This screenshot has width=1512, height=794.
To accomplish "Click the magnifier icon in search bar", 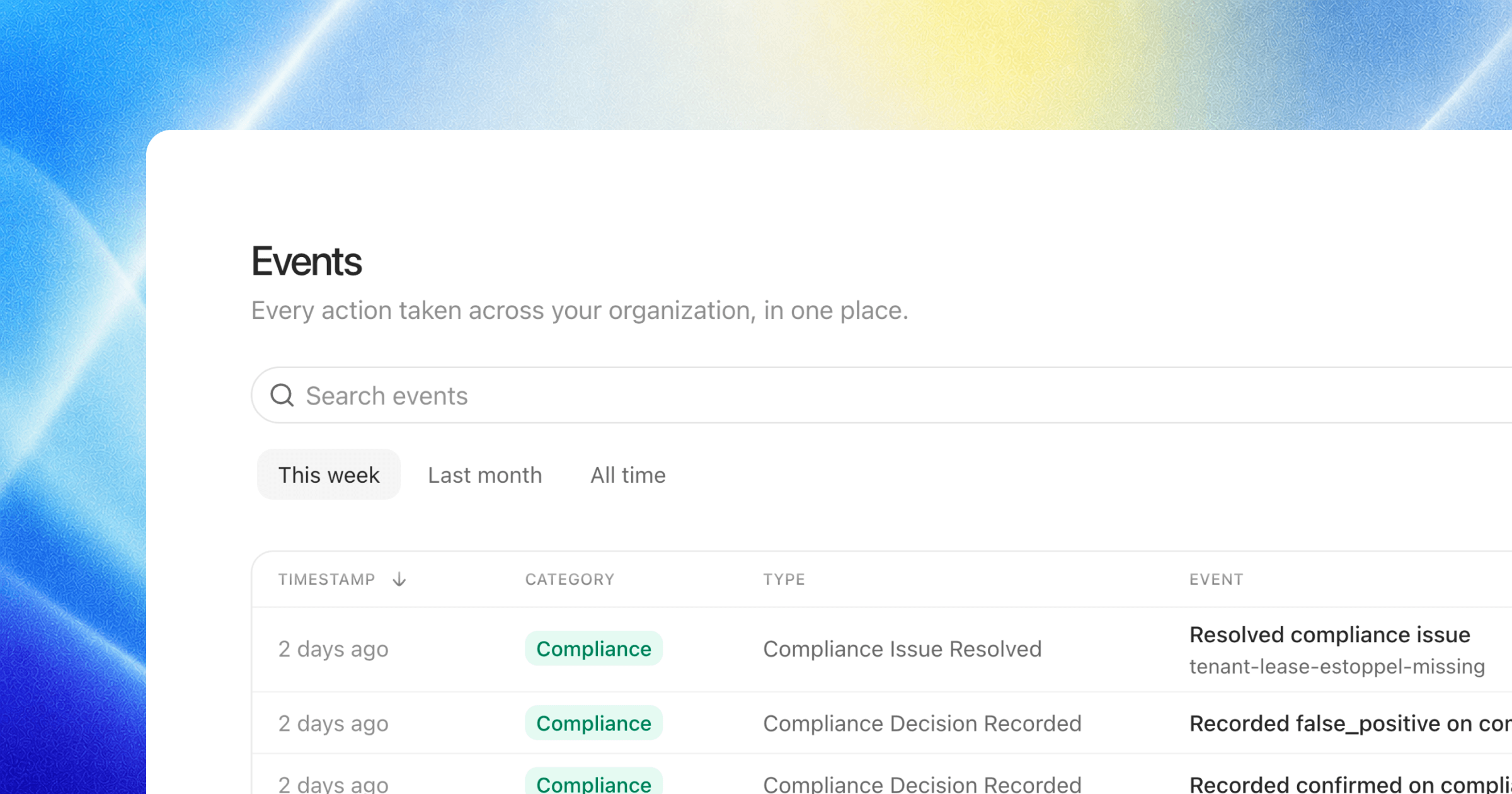I will [x=282, y=396].
